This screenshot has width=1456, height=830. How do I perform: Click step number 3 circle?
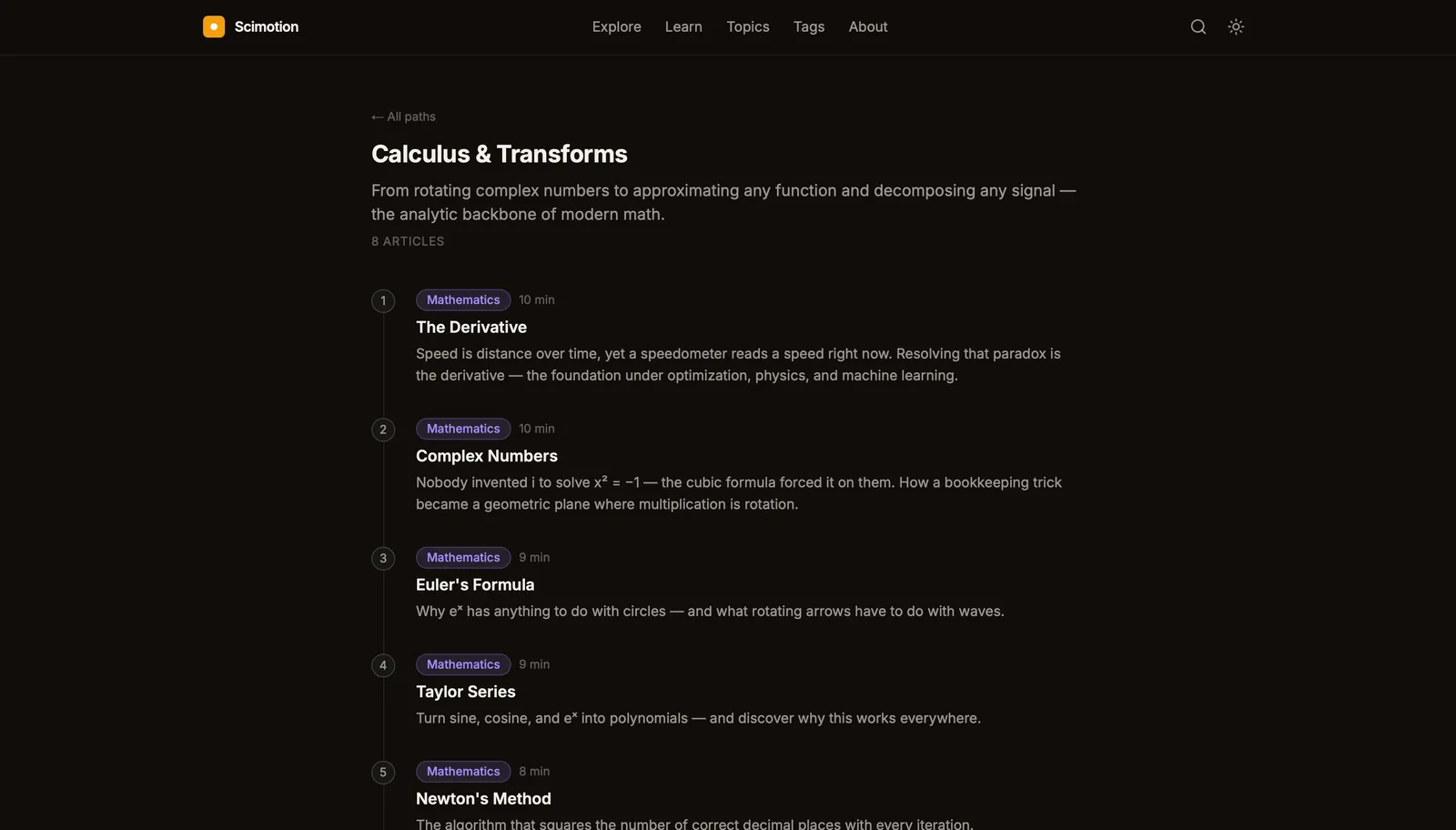point(383,558)
